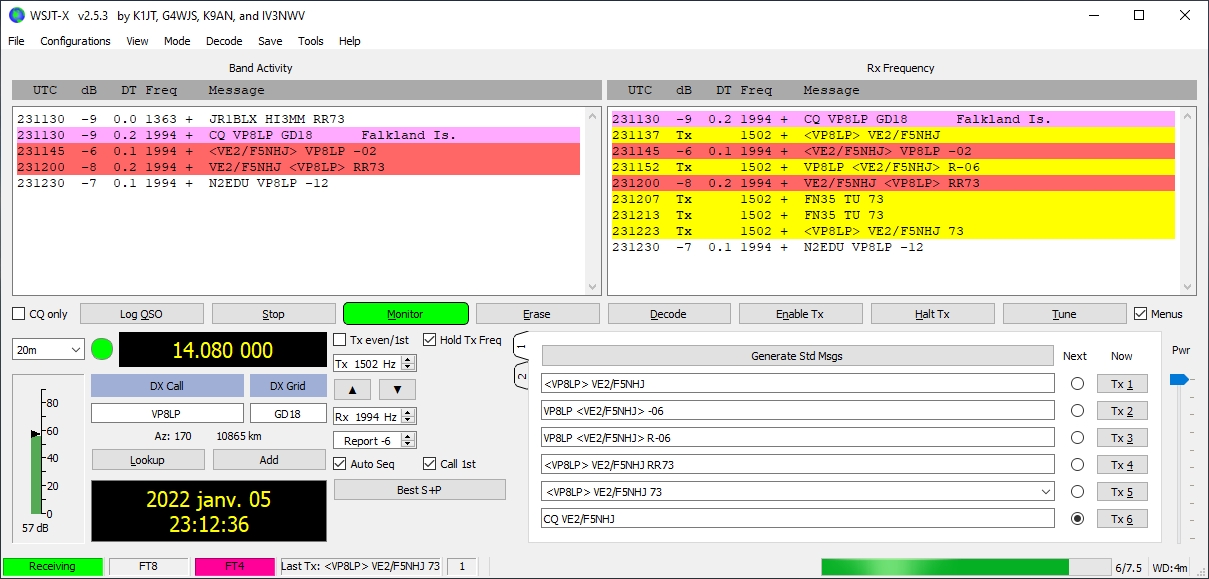Click the Tx 6 message field CQ VE2/F5NHJ

pos(798,519)
